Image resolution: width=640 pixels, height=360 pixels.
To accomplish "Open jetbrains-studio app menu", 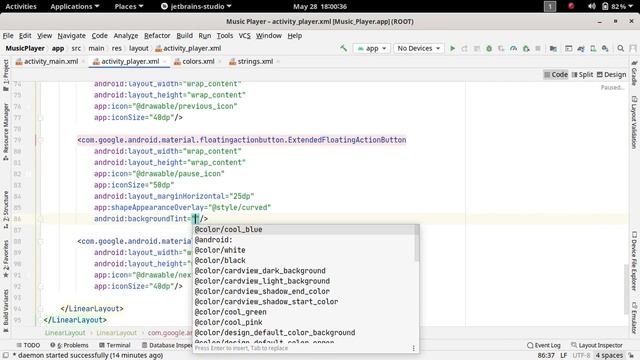I will [x=196, y=6].
